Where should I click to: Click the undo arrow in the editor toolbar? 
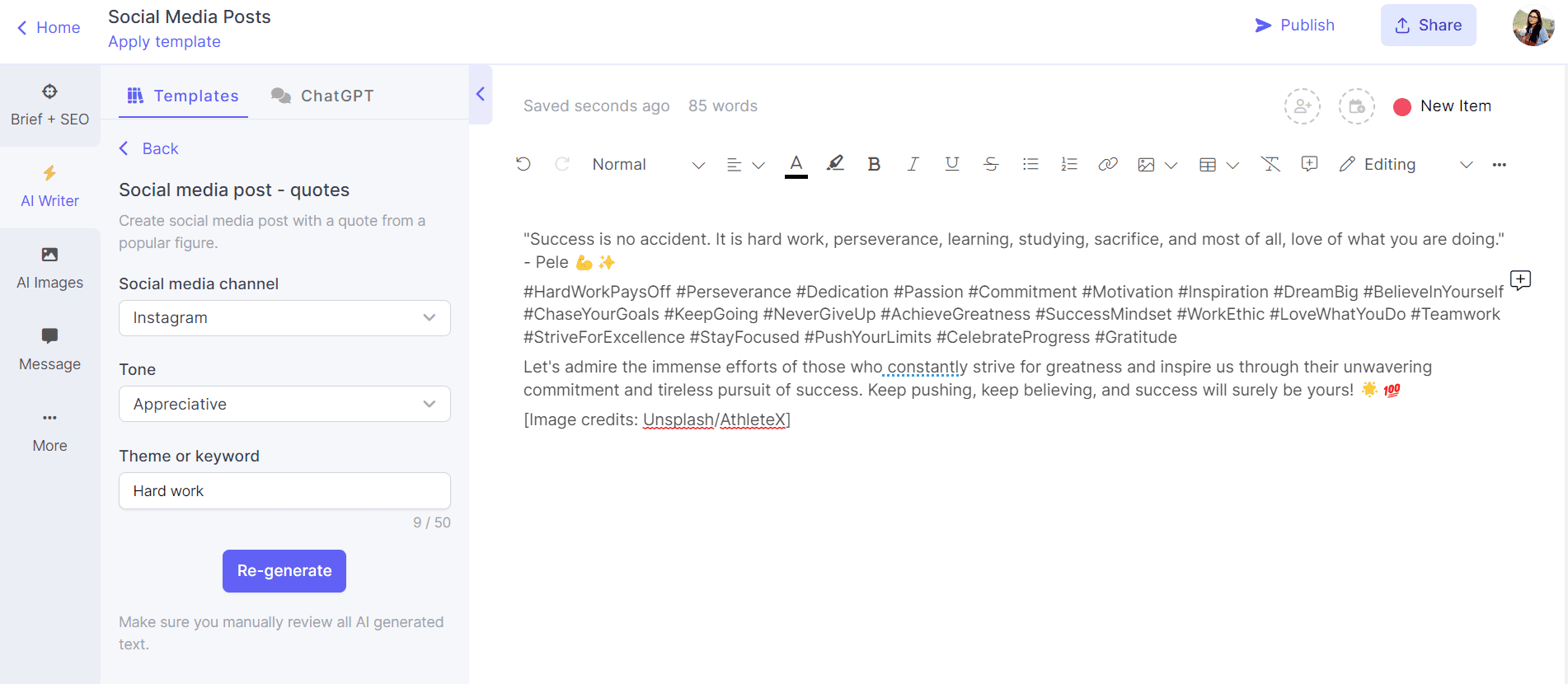pyautogui.click(x=523, y=164)
